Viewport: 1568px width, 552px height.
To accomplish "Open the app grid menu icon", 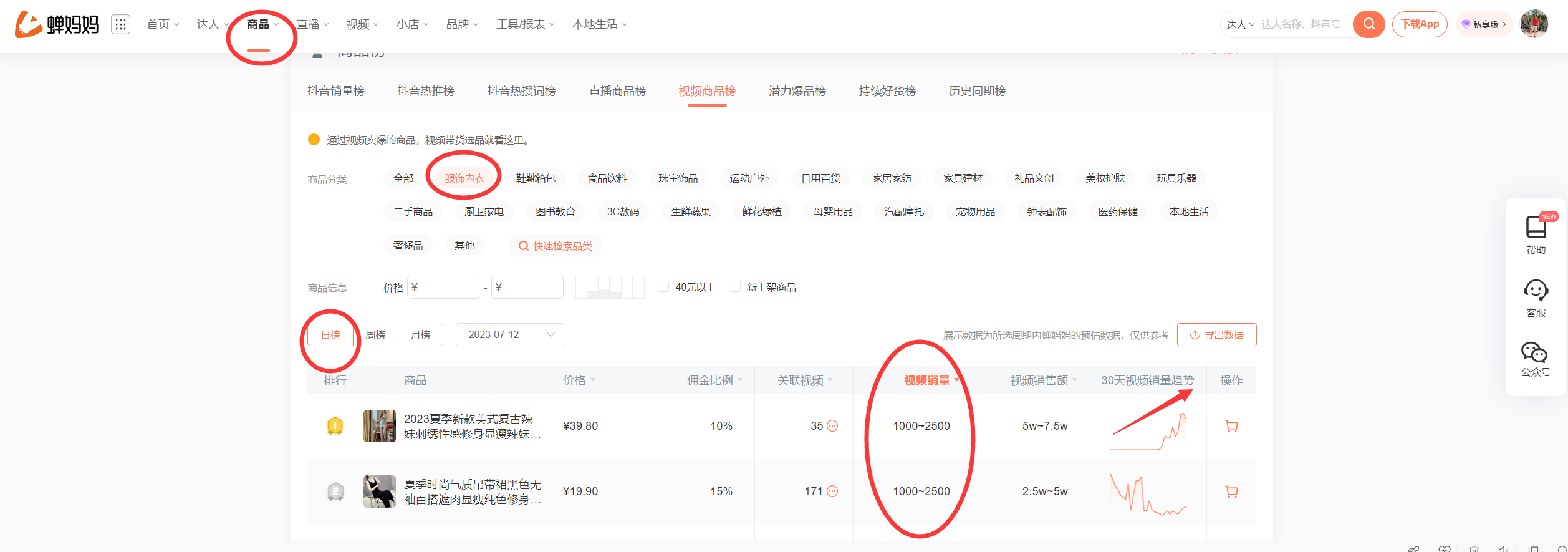I will point(120,24).
